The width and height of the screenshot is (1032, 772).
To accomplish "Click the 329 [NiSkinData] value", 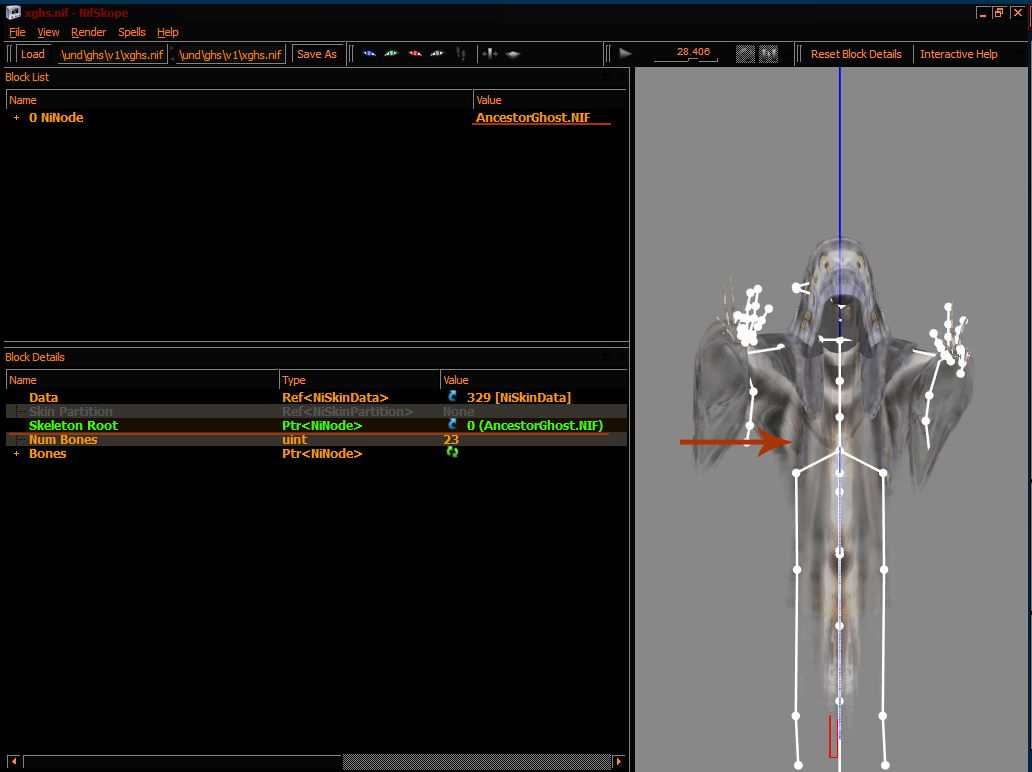I will 519,398.
